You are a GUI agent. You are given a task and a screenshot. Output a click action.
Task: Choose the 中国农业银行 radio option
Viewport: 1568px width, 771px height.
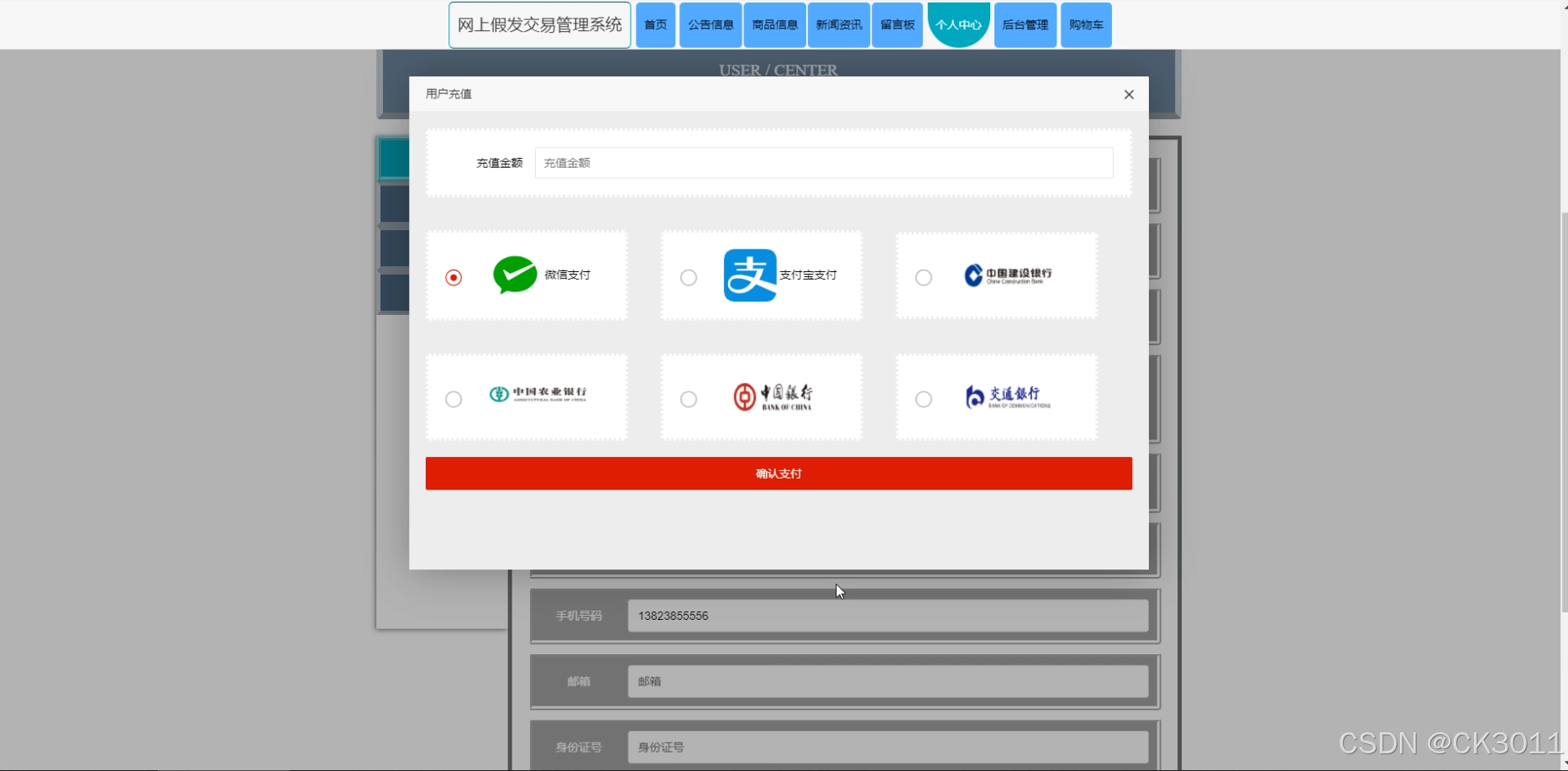(454, 399)
